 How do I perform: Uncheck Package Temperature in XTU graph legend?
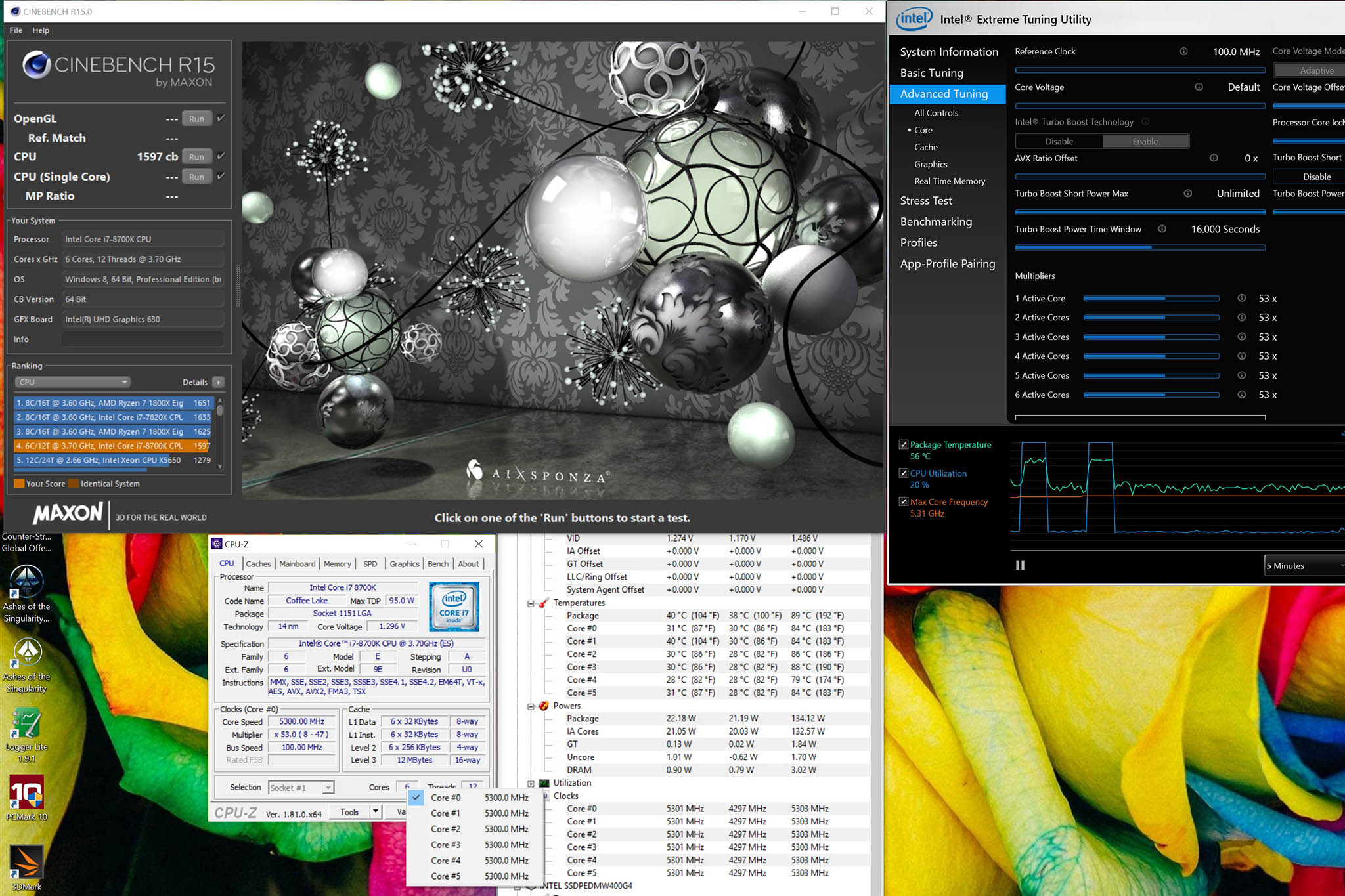tap(904, 444)
